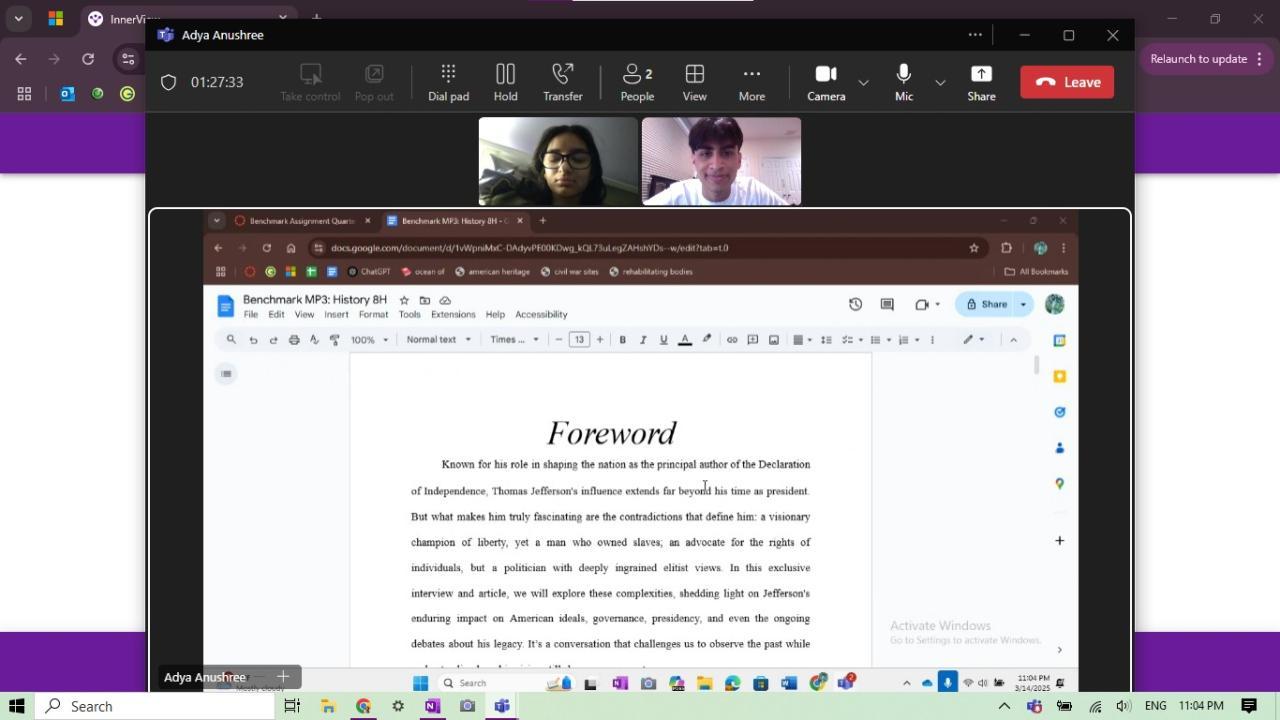Show hidden system tray icons
The image size is (1280, 720).
coord(1004,706)
